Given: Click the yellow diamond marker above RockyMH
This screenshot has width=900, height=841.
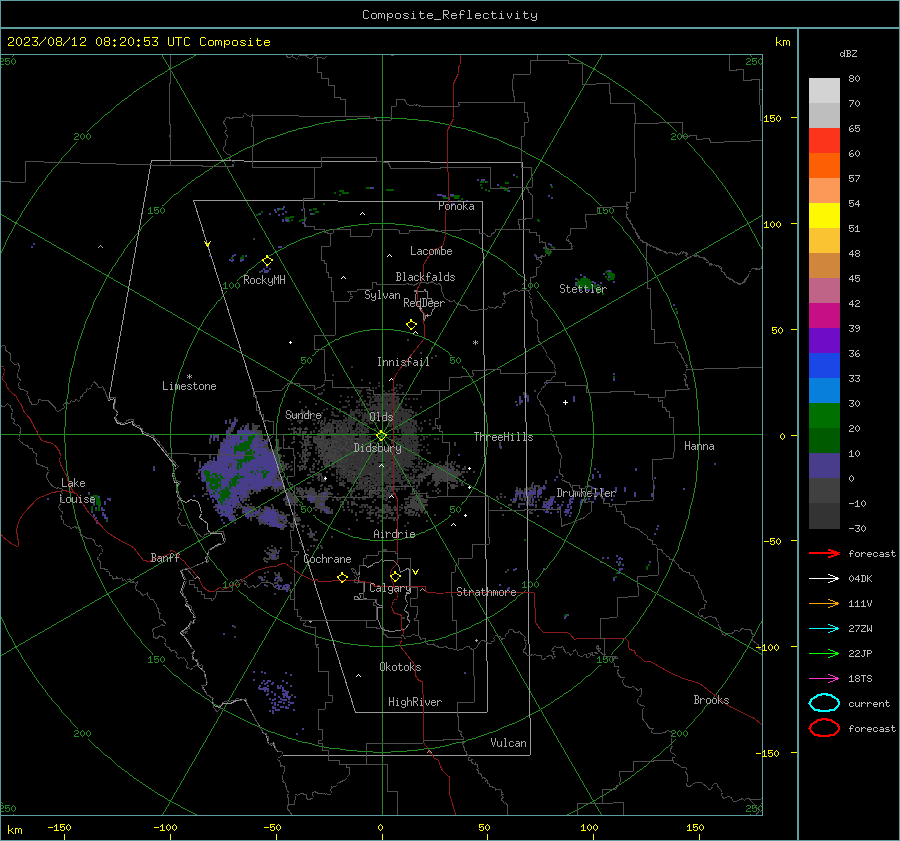Looking at the screenshot, I should point(267,261).
